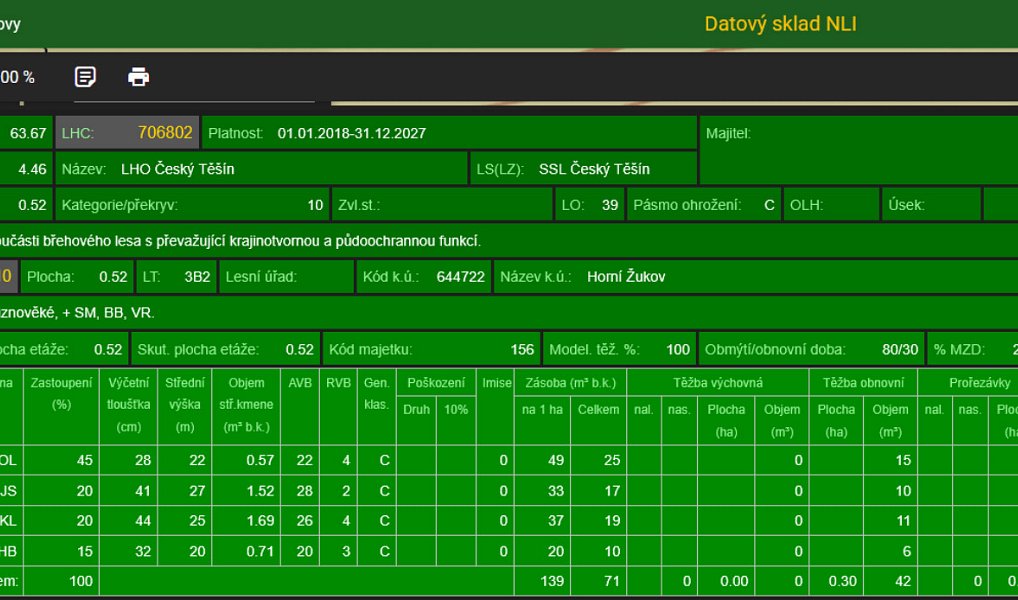Open the notes document icon in toolbar
1018x600 pixels.
pos(85,77)
